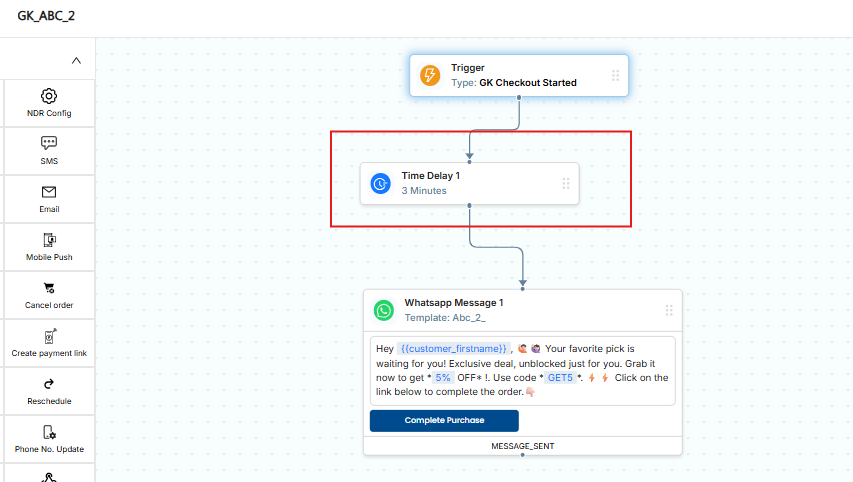Click the Time Delay bottom connector dot
The image size is (853, 482).
pos(469,206)
